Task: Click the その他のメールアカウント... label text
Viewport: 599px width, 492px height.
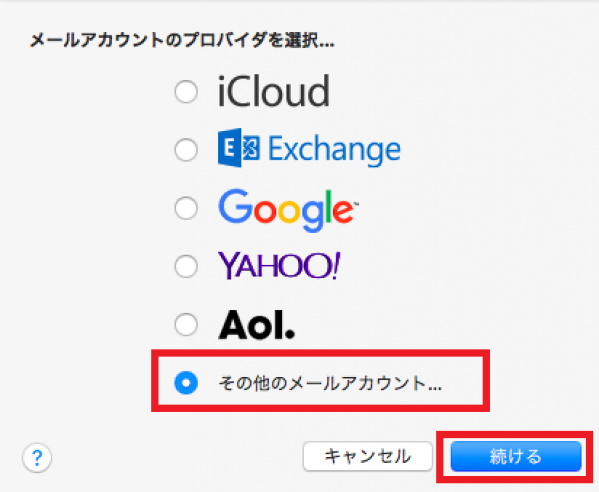Action: (x=330, y=383)
